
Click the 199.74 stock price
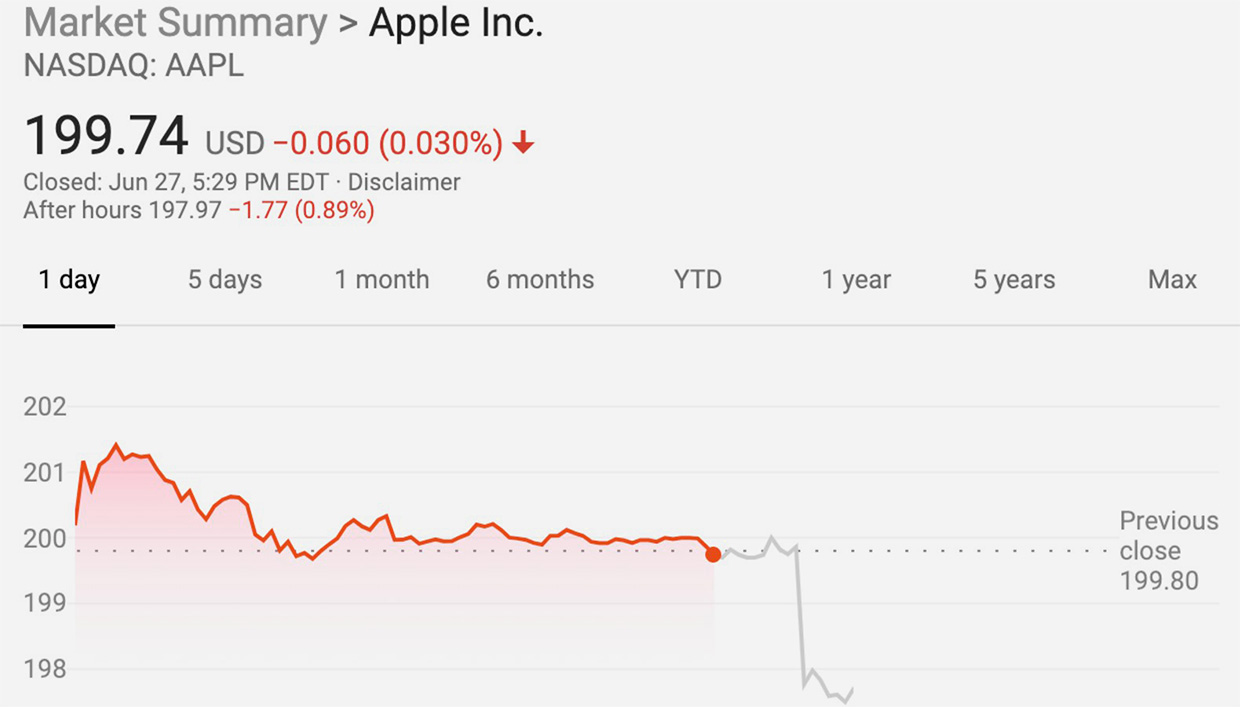[x=106, y=137]
